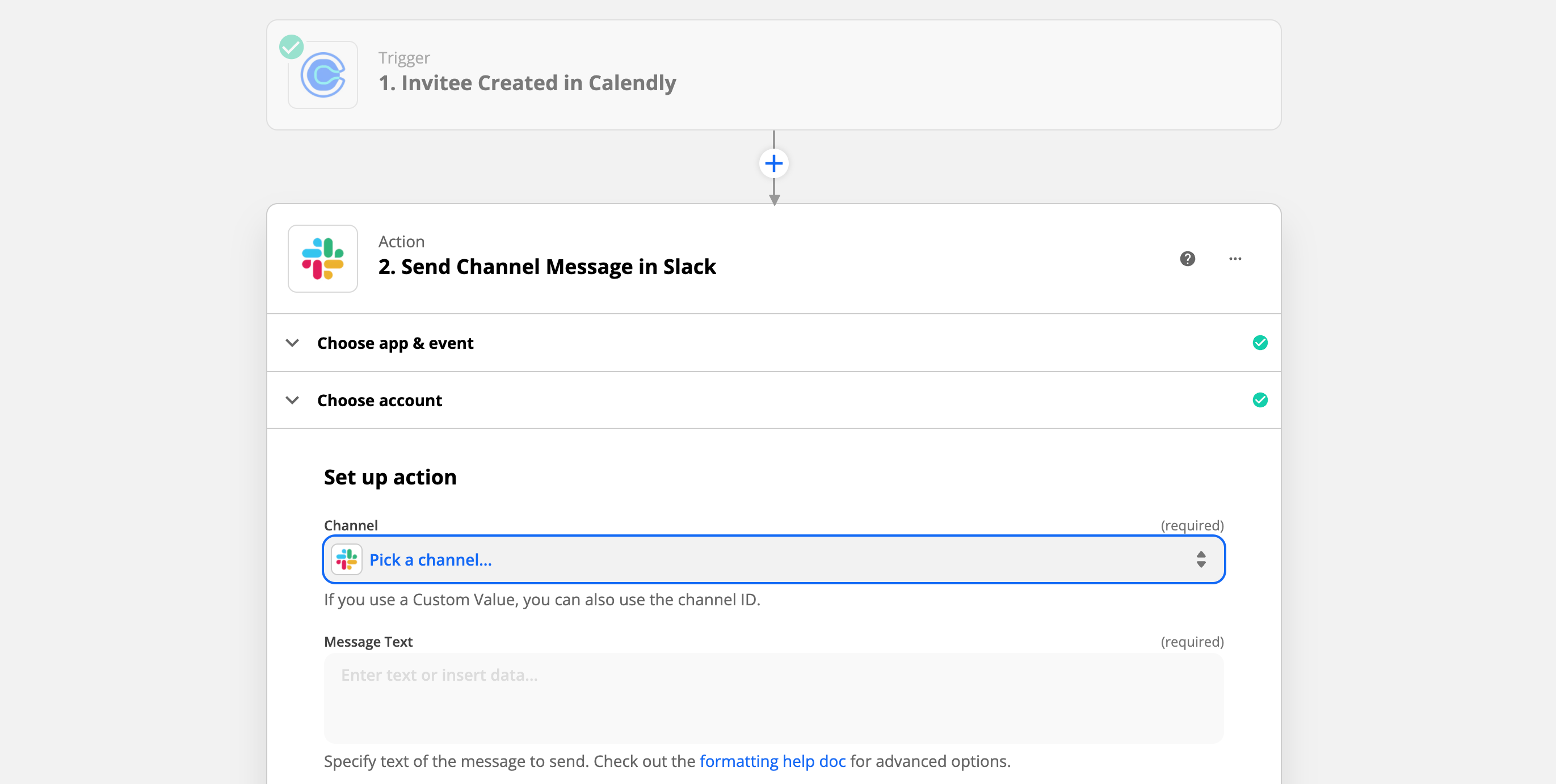Open the help question mark icon
This screenshot has height=784, width=1556.
pos(1187,259)
